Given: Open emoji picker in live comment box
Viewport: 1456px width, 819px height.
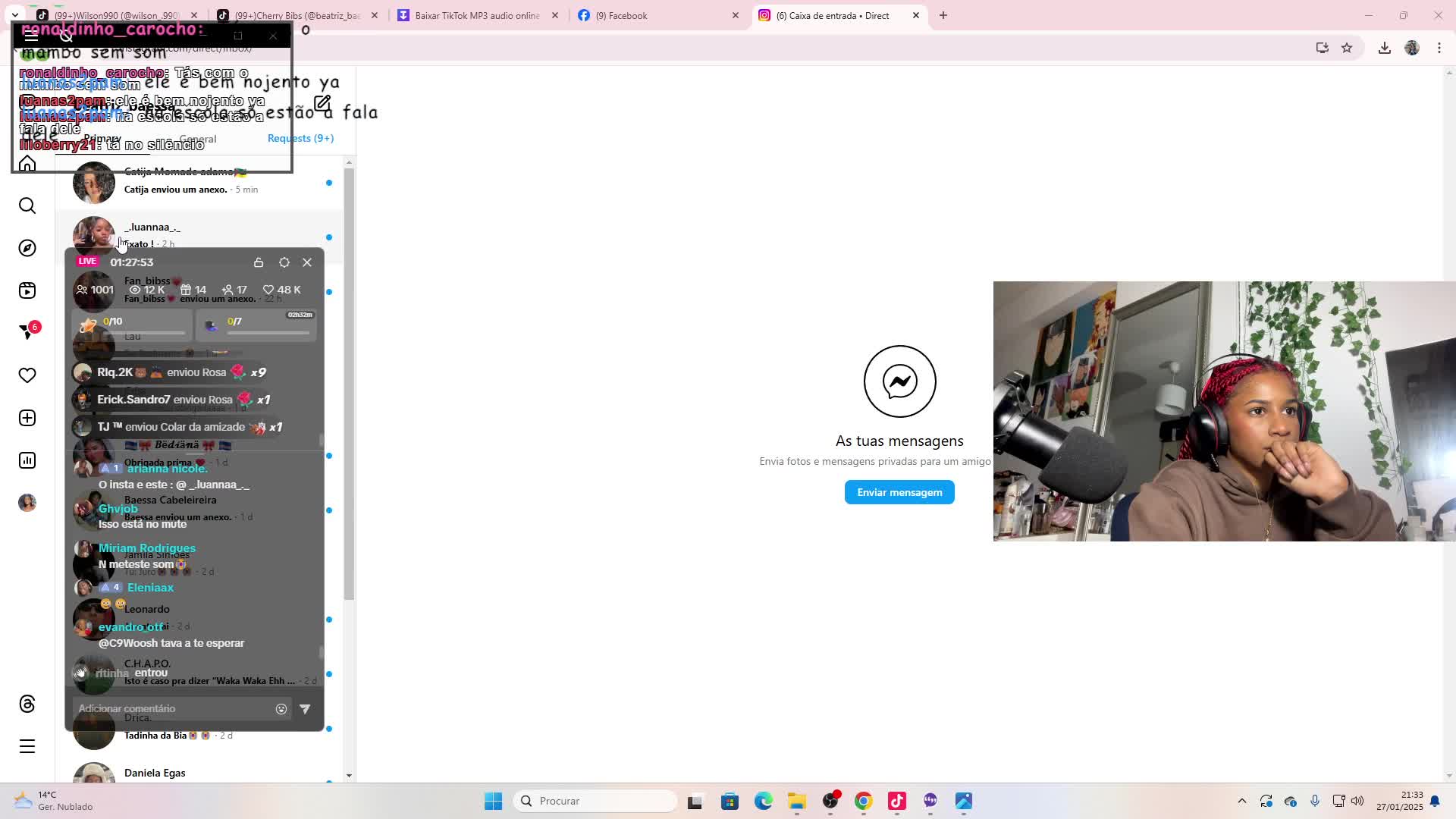Looking at the screenshot, I should [281, 709].
